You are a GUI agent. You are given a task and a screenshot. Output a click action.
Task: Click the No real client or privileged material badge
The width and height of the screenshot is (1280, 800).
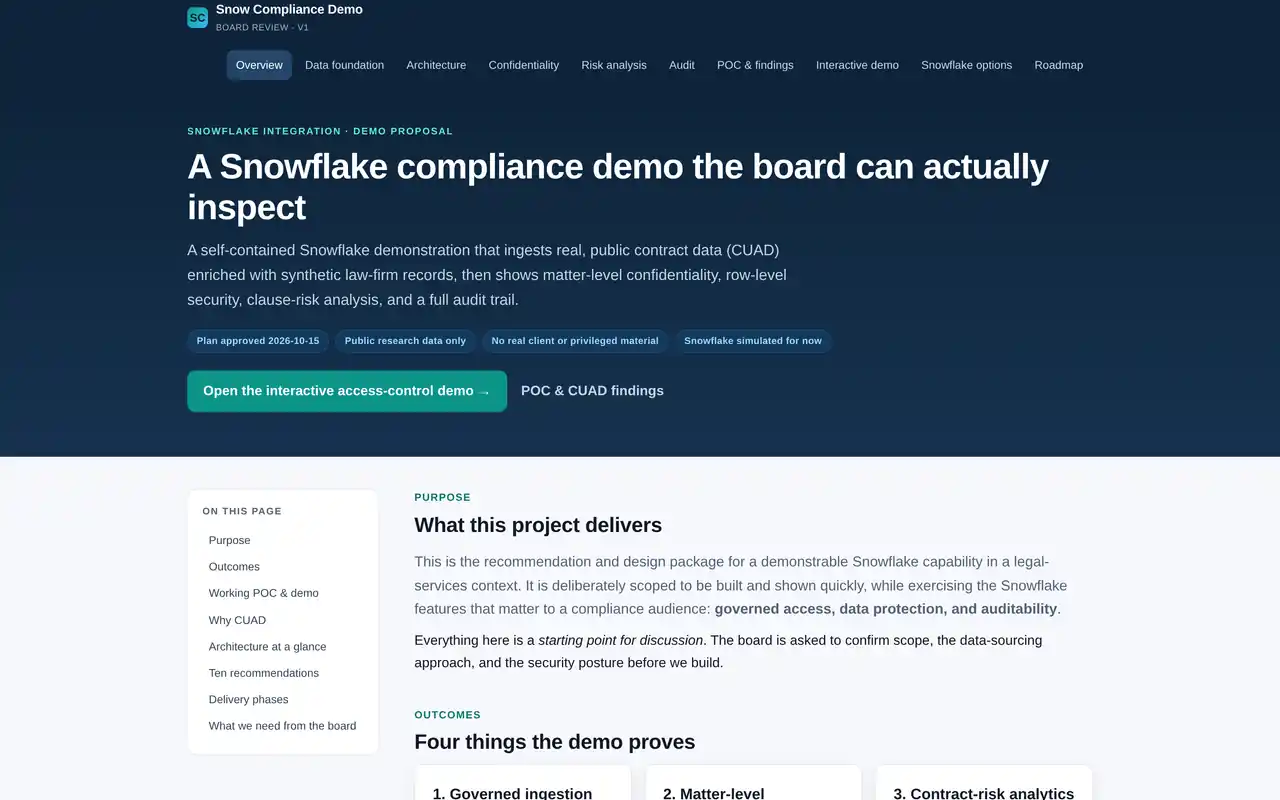point(575,341)
